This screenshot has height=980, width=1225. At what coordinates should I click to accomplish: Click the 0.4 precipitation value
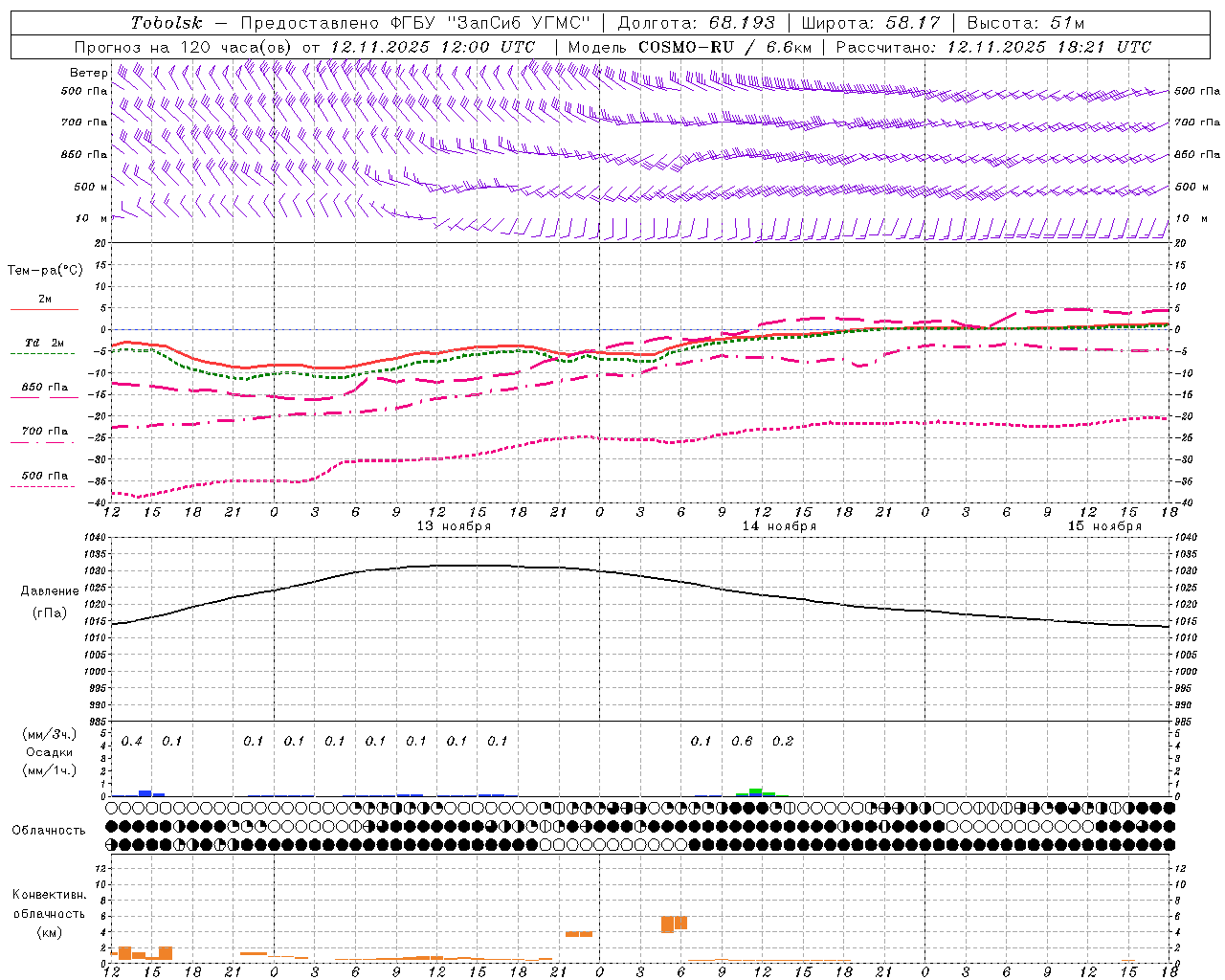[x=132, y=742]
